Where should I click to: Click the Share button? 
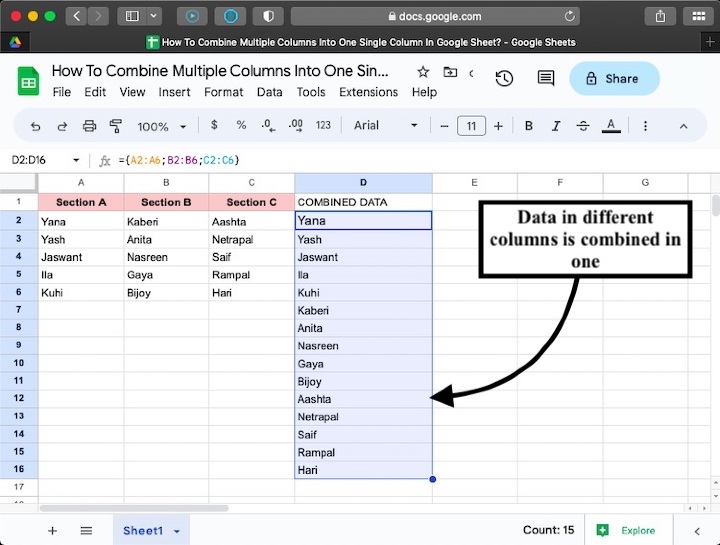pyautogui.click(x=614, y=79)
